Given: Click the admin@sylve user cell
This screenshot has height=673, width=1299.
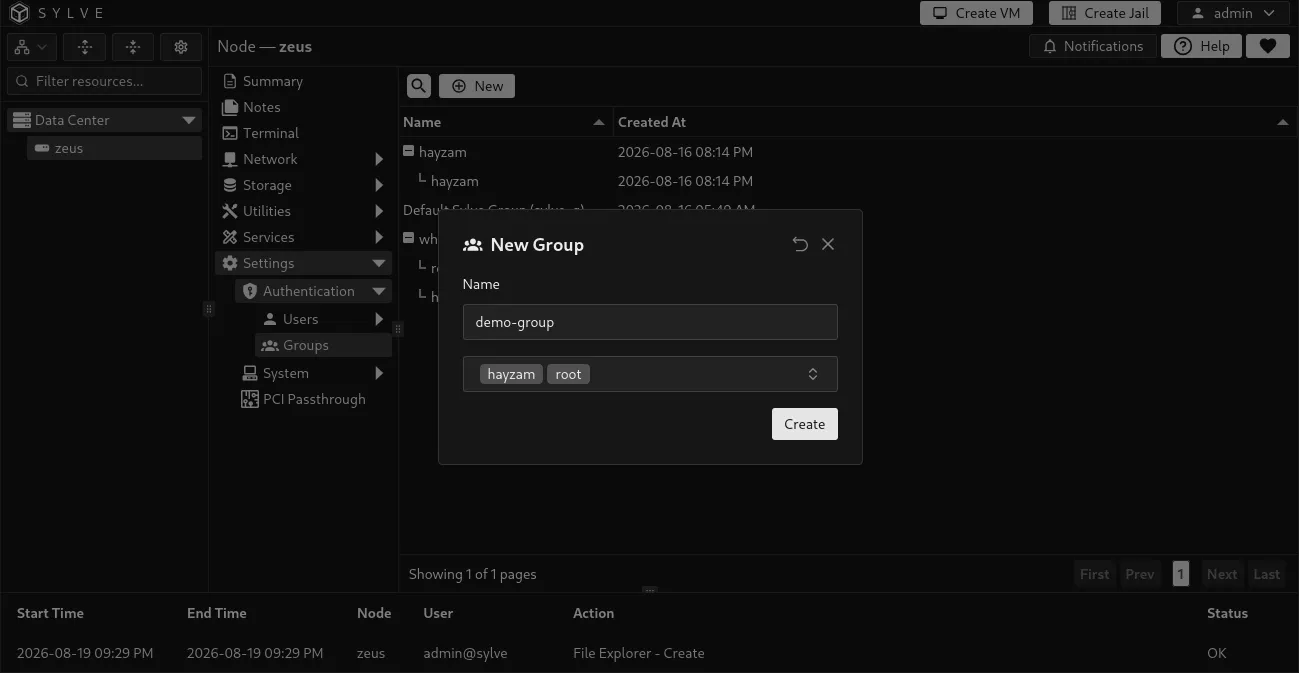Looking at the screenshot, I should [465, 653].
